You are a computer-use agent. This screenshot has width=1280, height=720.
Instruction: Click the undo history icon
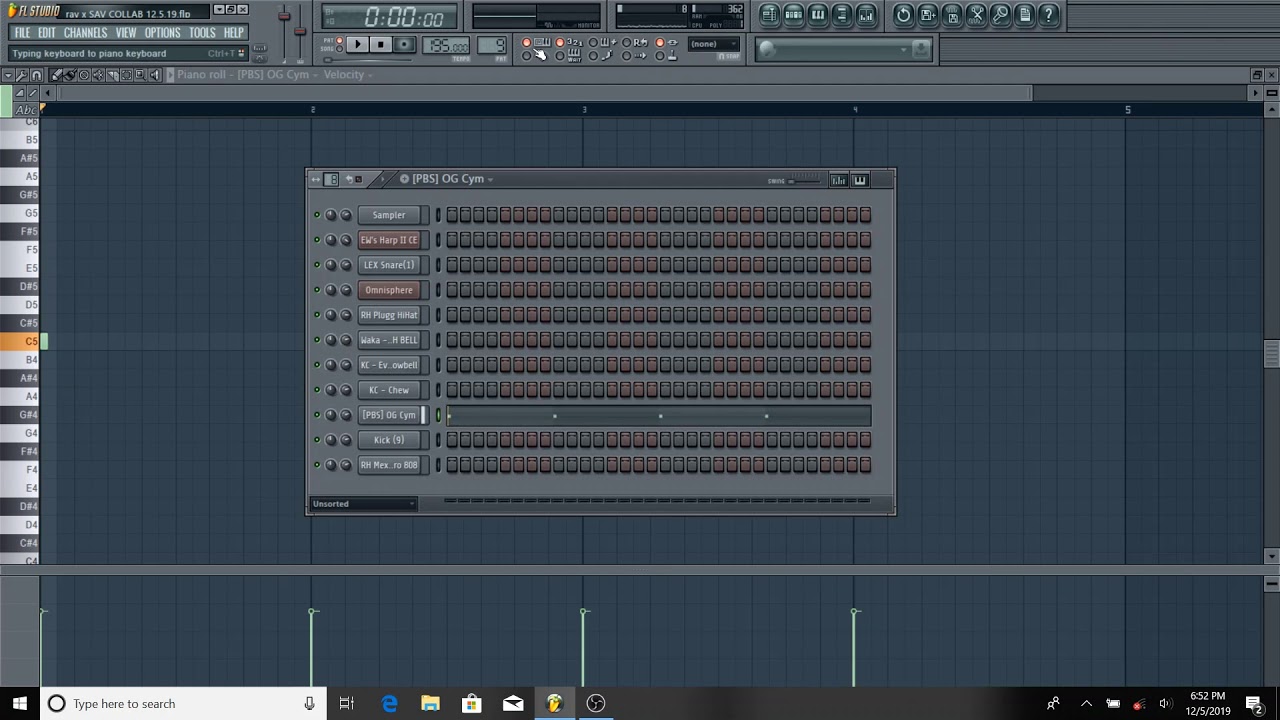[904, 15]
